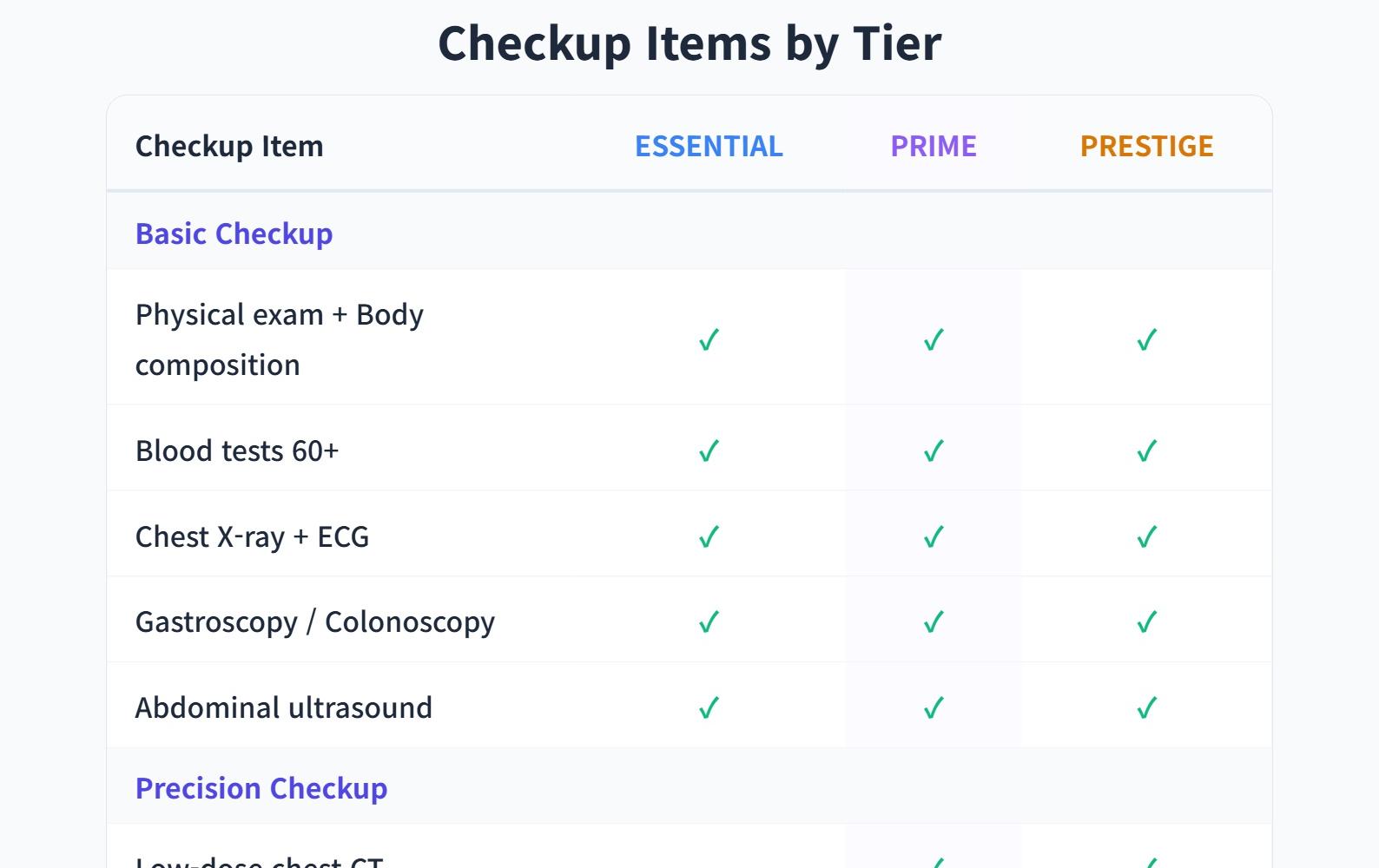1379x868 pixels.
Task: Click Prime checkmark for Blood tests 60+
Action: 934,450
